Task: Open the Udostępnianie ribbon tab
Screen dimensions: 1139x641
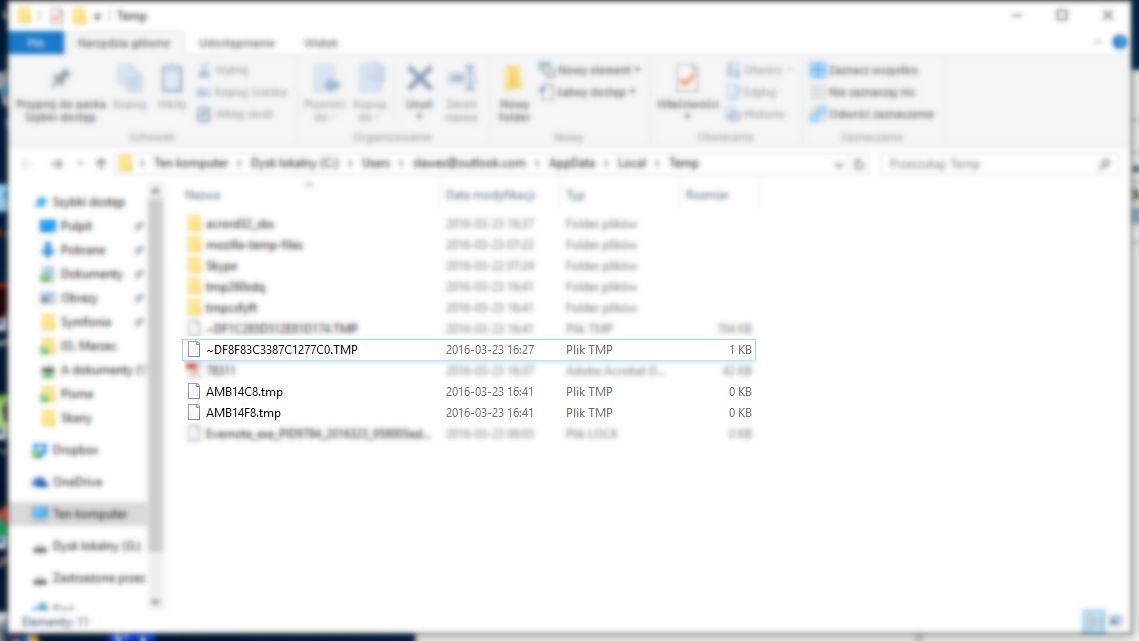Action: coord(237,43)
